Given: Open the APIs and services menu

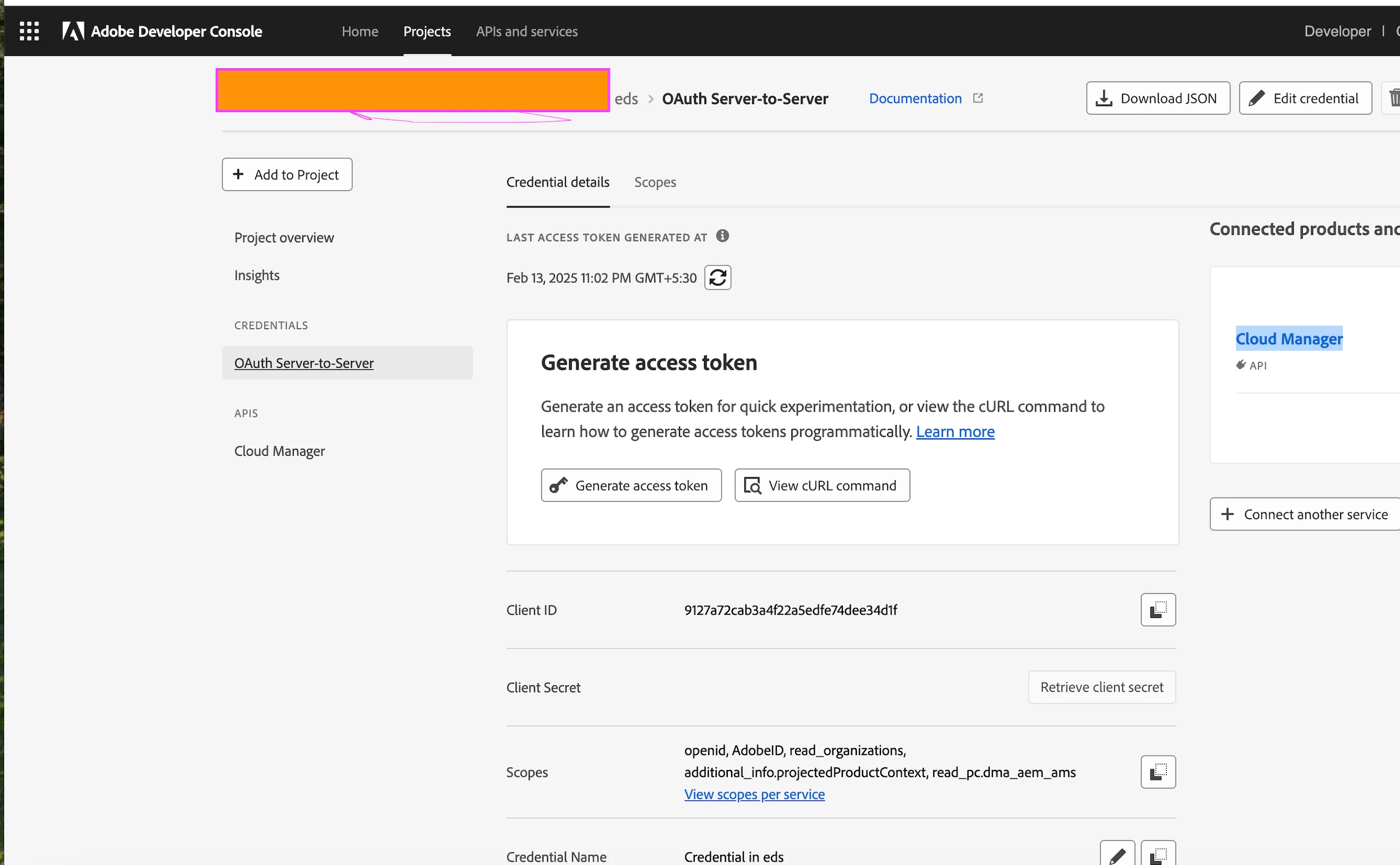Looking at the screenshot, I should point(527,32).
